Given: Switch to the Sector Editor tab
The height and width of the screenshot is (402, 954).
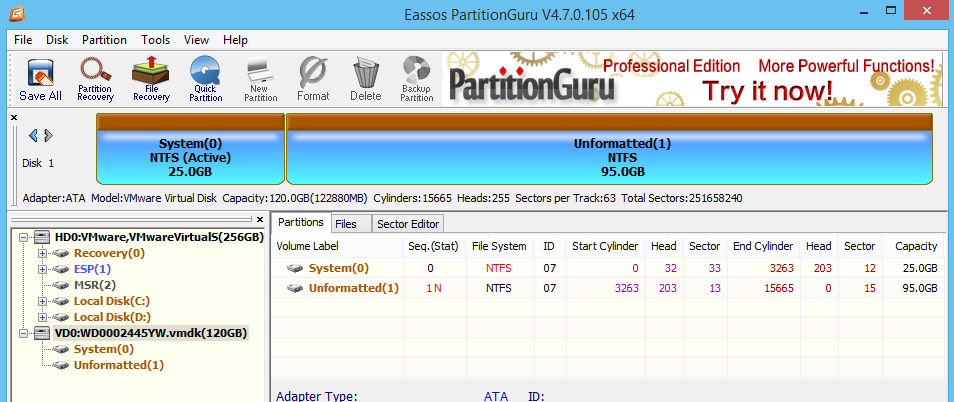Looking at the screenshot, I should (408, 224).
